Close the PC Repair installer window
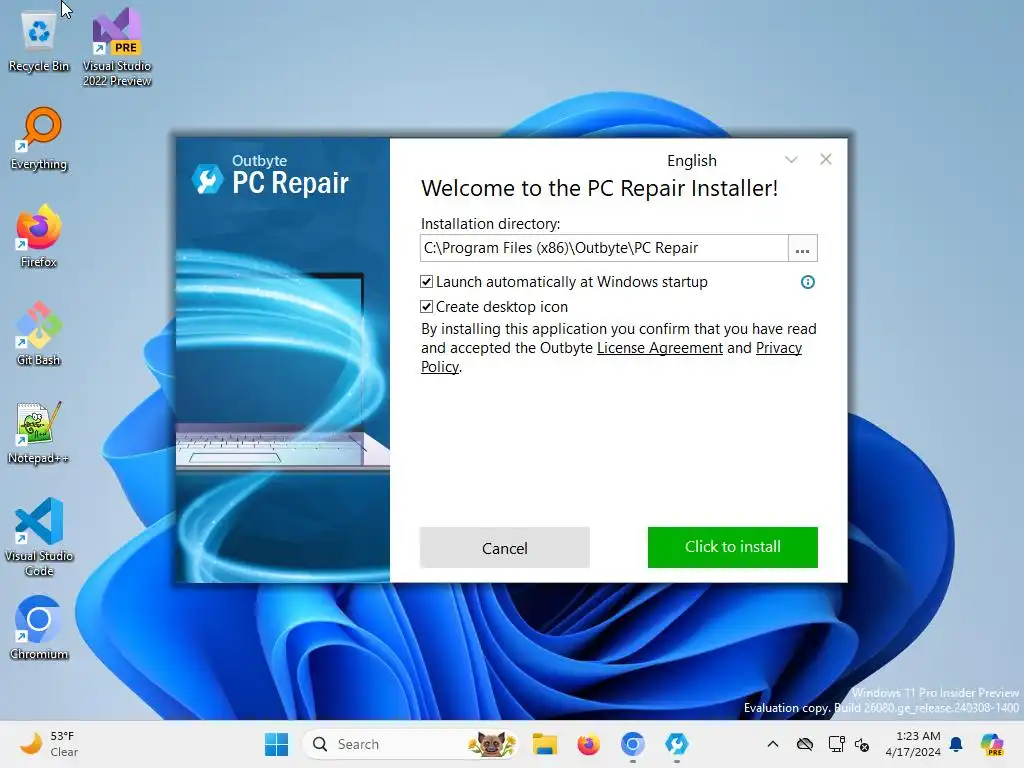Screen dimensions: 1024x768 (x=825, y=159)
